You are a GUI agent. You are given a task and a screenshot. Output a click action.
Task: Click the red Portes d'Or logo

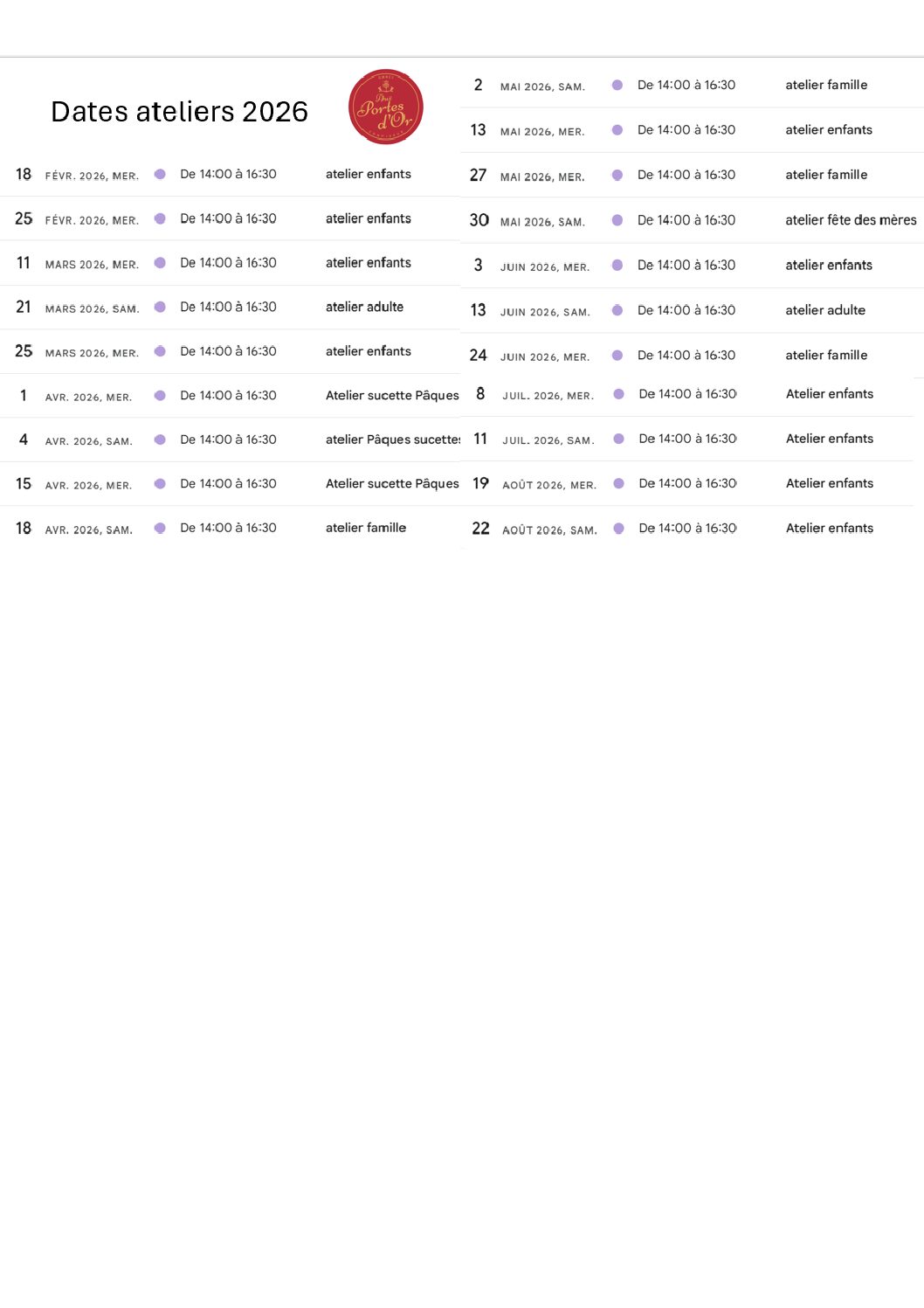386,107
